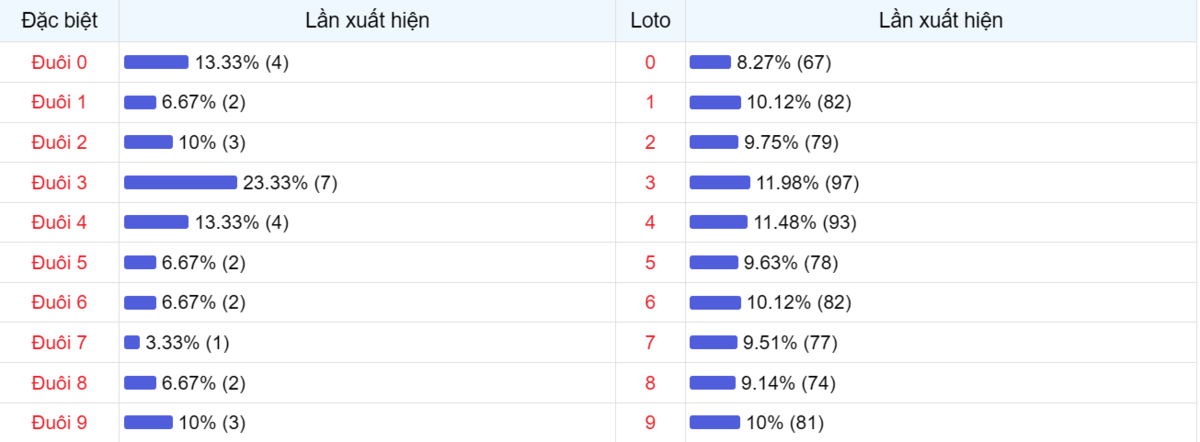Screen dimensions: 1200x442
Task: Select 'Đuôi 9' in the table
Action: tap(59, 423)
